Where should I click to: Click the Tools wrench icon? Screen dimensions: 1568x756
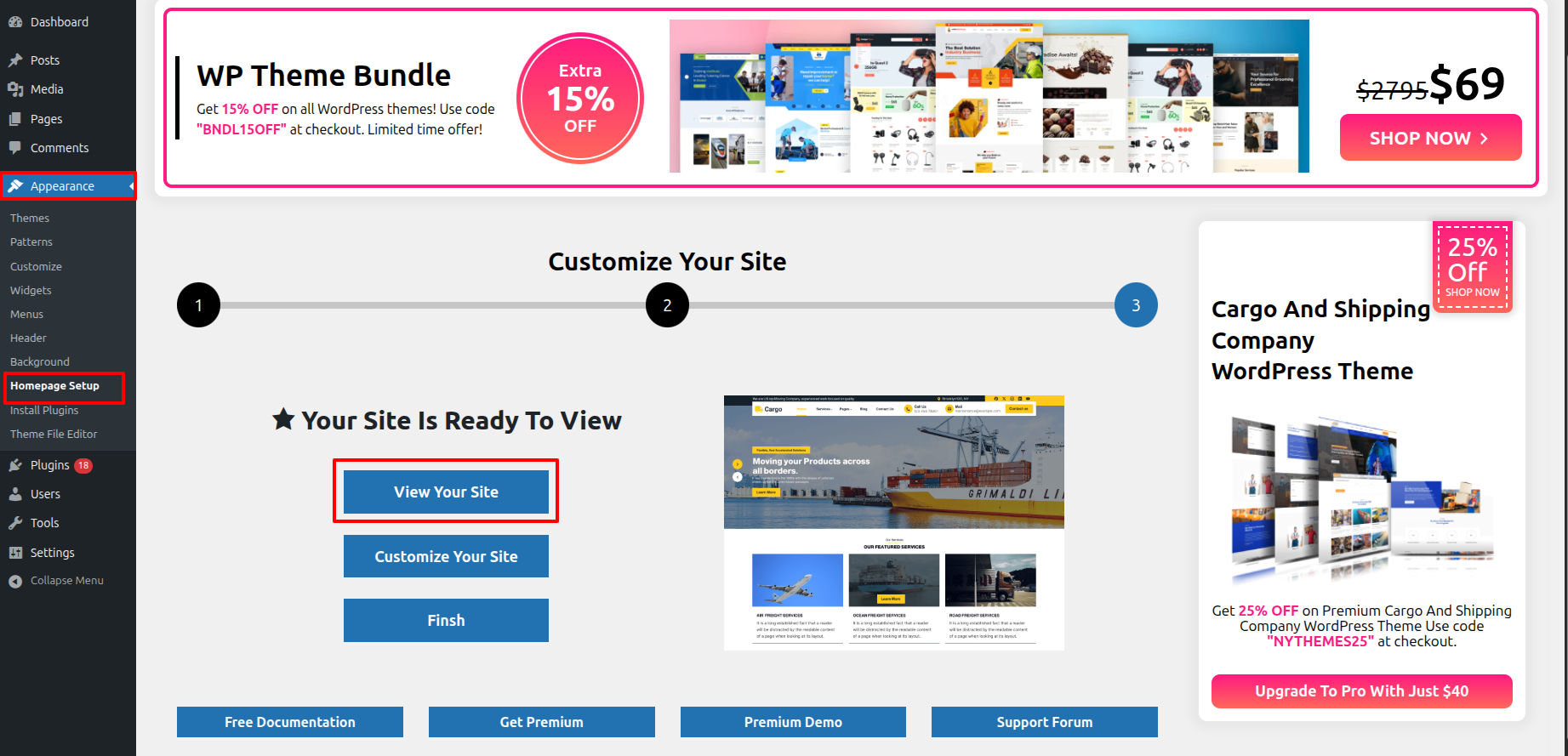[x=15, y=523]
